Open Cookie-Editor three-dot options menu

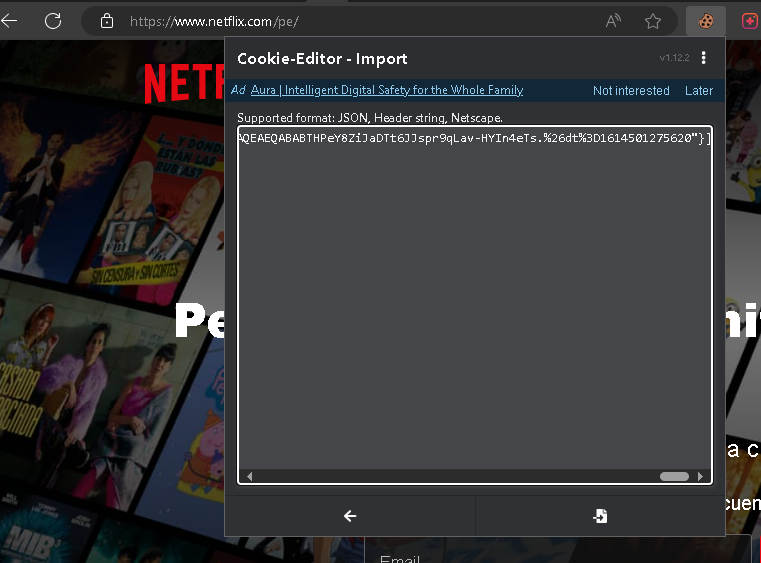pyautogui.click(x=704, y=58)
